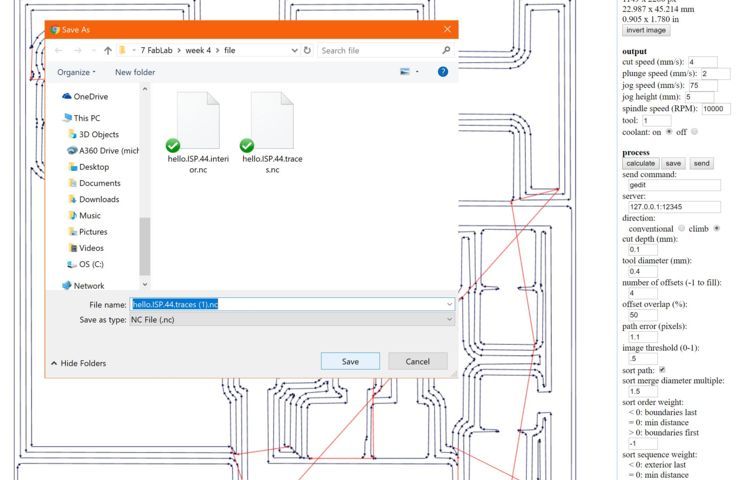This screenshot has width=751, height=480.
Task: Click the 7 FabLab breadcrumb
Action: [156, 50]
